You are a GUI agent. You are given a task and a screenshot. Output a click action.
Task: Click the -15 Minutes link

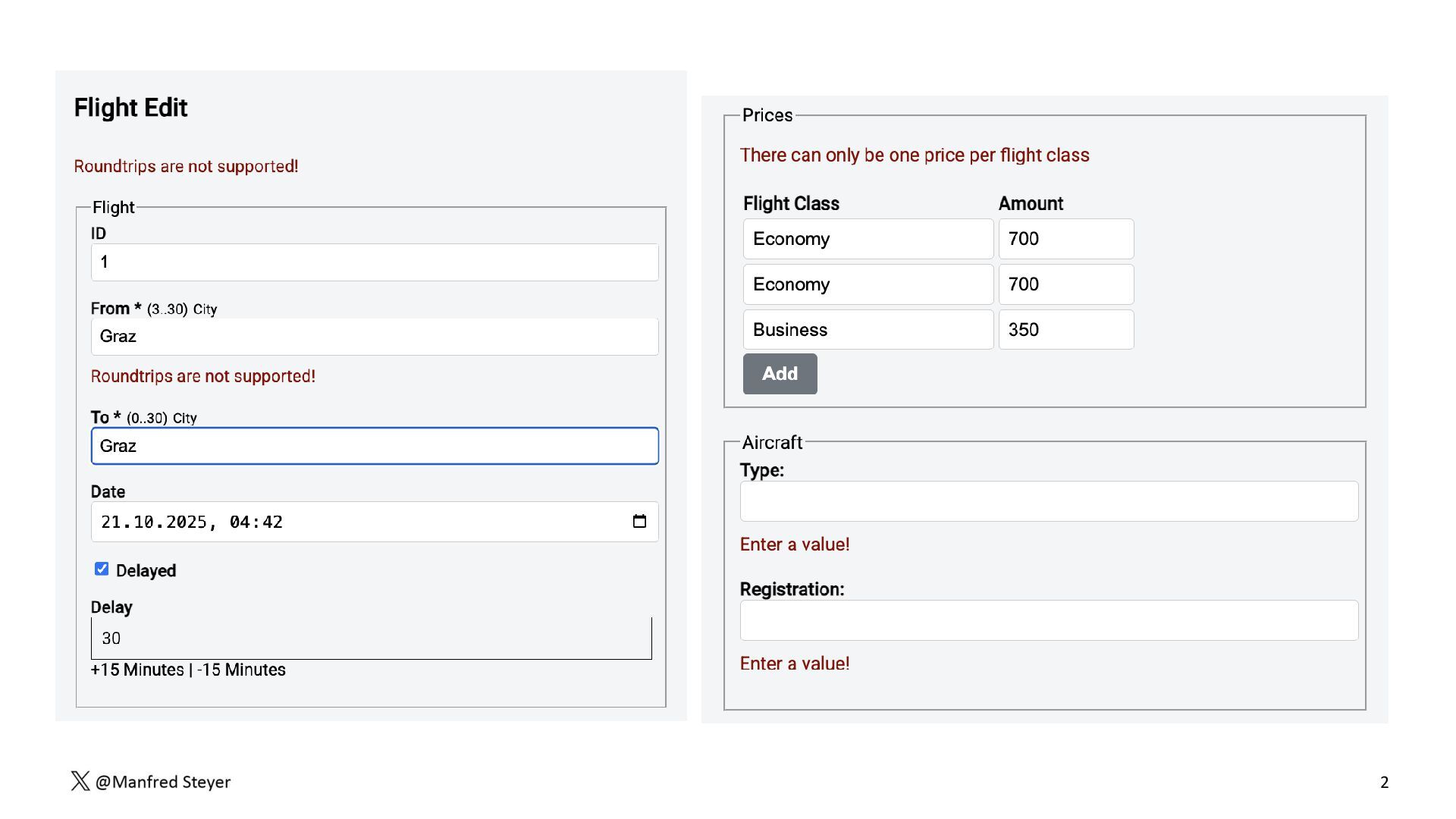pyautogui.click(x=241, y=670)
